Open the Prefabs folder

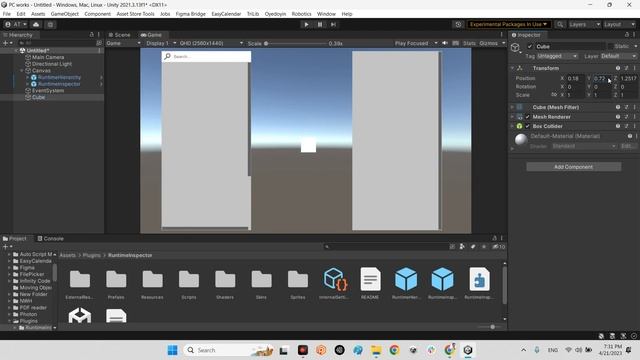coord(116,284)
